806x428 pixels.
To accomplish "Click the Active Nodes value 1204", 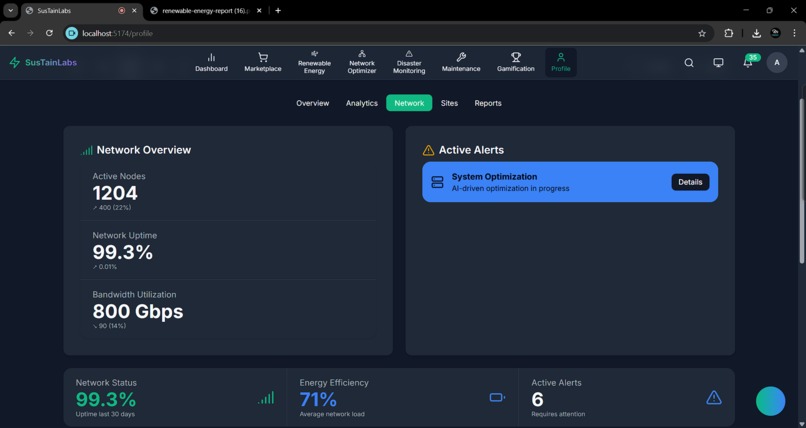I will [x=115, y=193].
